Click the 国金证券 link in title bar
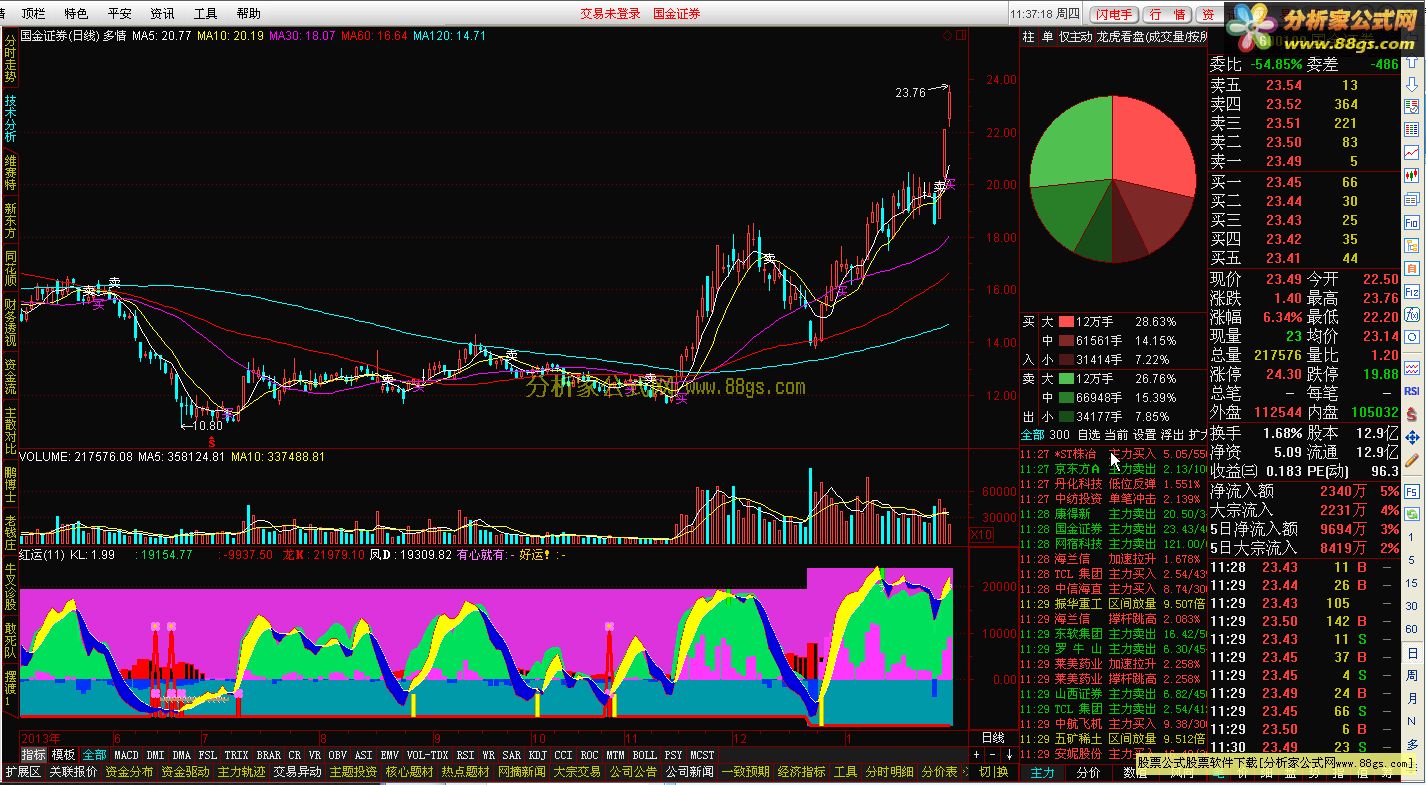This screenshot has width=1426, height=785. click(677, 14)
